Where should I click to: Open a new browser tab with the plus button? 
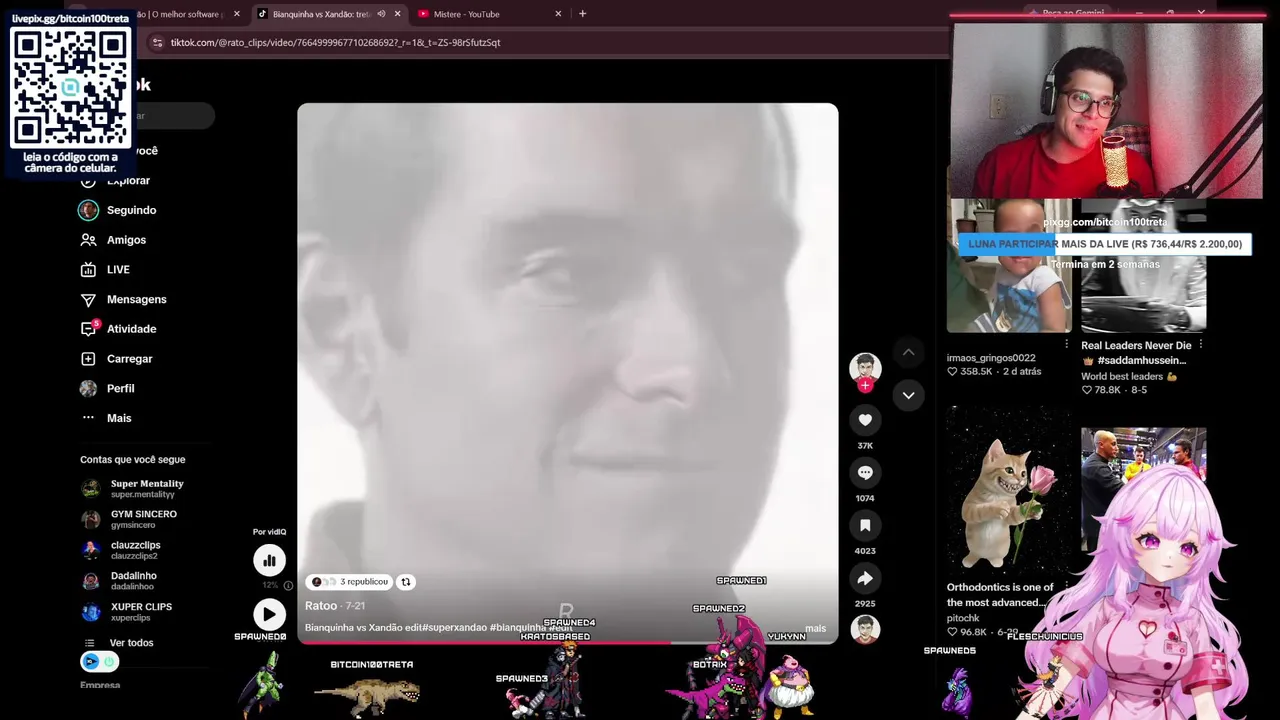pyautogui.click(x=582, y=14)
